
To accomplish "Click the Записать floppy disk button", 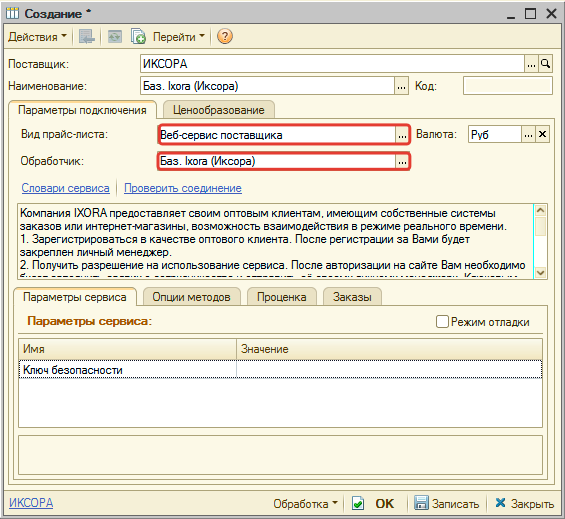I will pos(446,503).
